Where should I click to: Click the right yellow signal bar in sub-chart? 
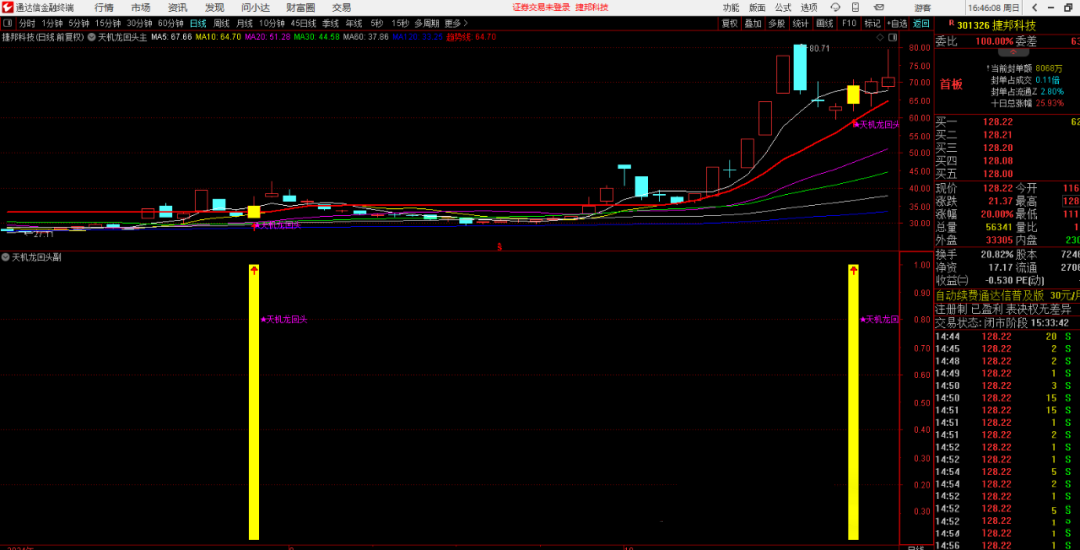(x=853, y=400)
